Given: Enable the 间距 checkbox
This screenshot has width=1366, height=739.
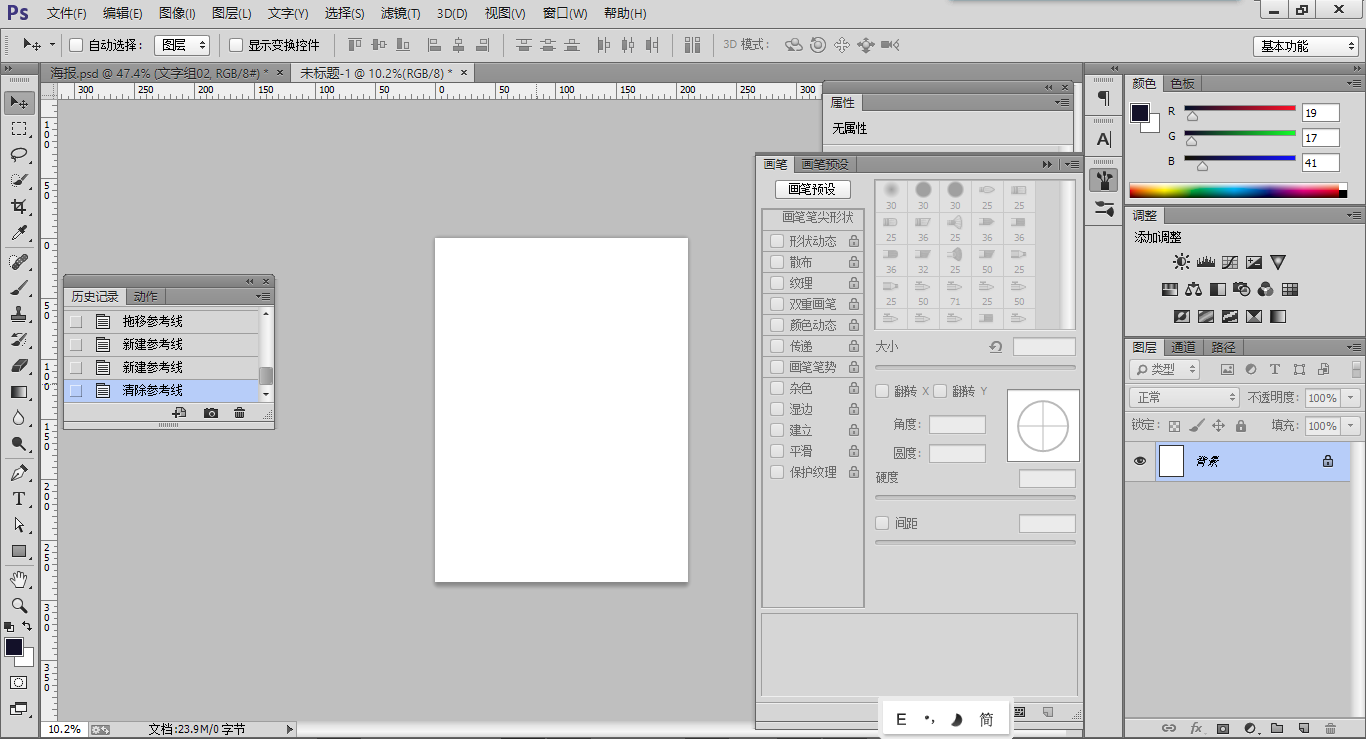Looking at the screenshot, I should [882, 523].
